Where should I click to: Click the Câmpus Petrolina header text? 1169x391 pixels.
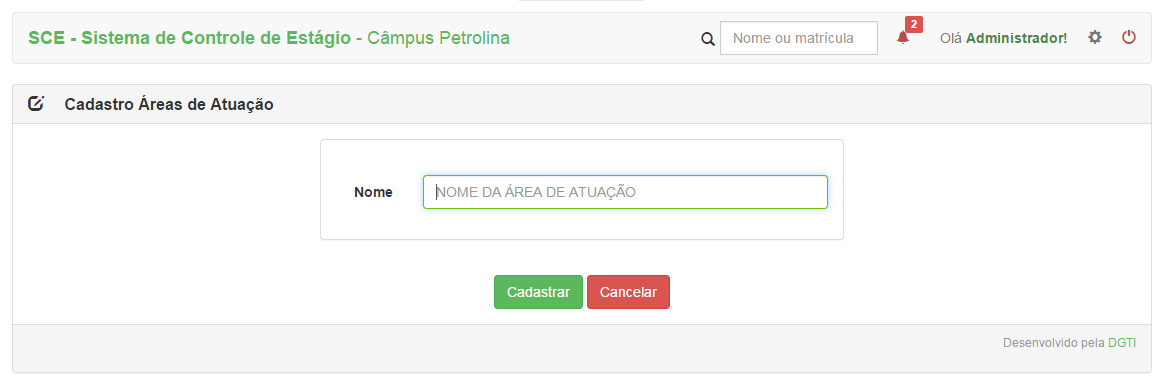click(438, 38)
